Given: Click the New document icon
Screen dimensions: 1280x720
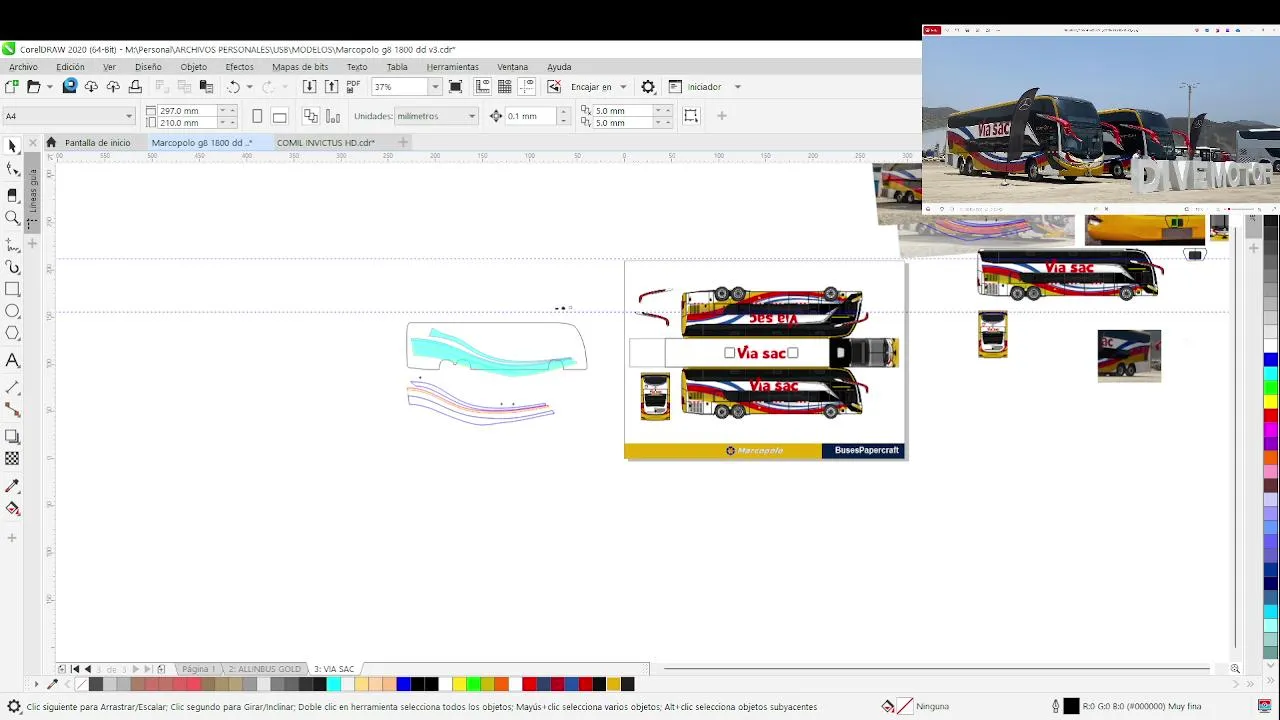Looking at the screenshot, I should [x=12, y=87].
